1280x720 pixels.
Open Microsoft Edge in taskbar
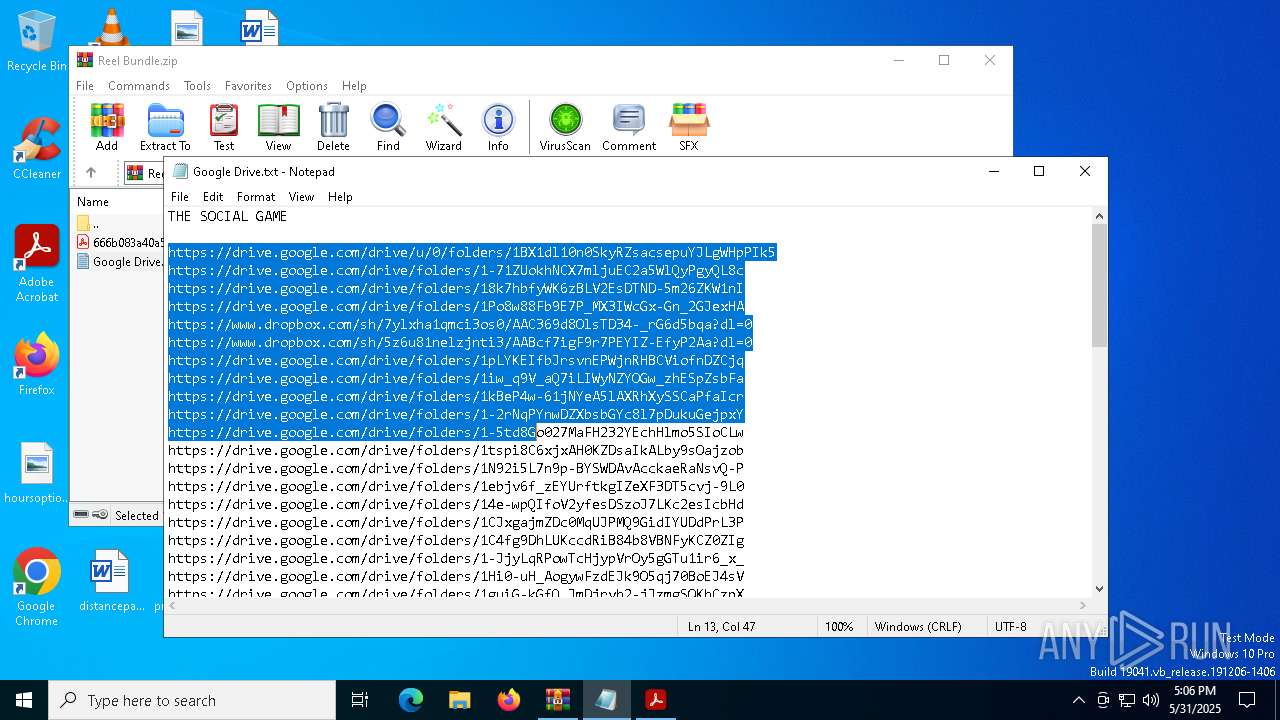[411, 700]
